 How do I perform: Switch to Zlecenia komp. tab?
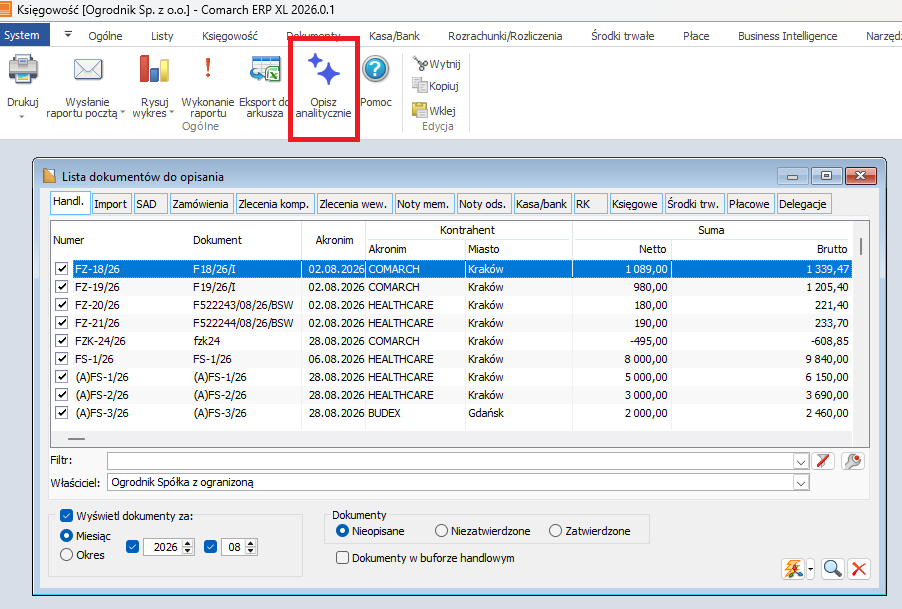pos(274,204)
